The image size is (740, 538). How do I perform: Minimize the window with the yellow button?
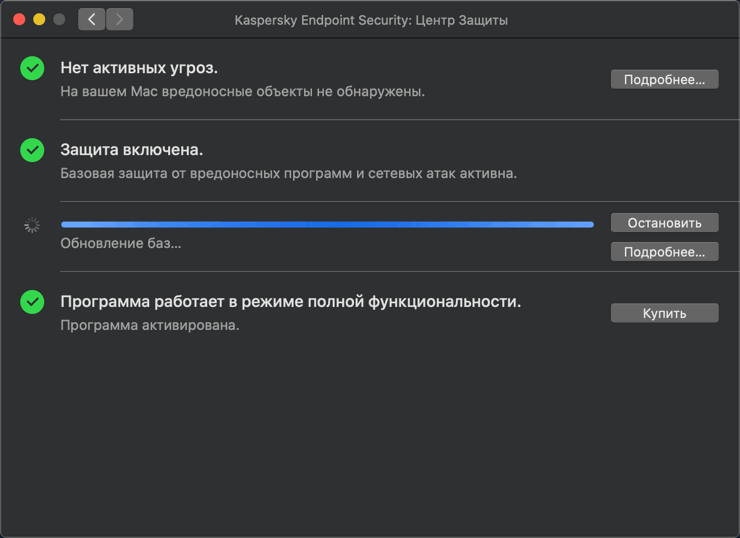point(39,19)
